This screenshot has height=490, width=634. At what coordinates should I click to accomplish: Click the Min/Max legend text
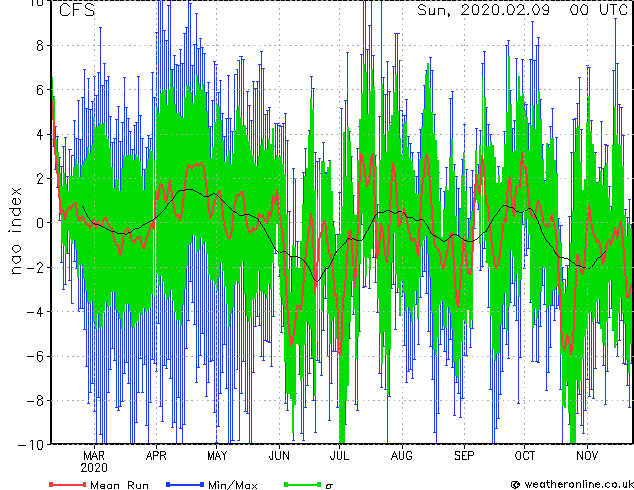tap(232, 485)
